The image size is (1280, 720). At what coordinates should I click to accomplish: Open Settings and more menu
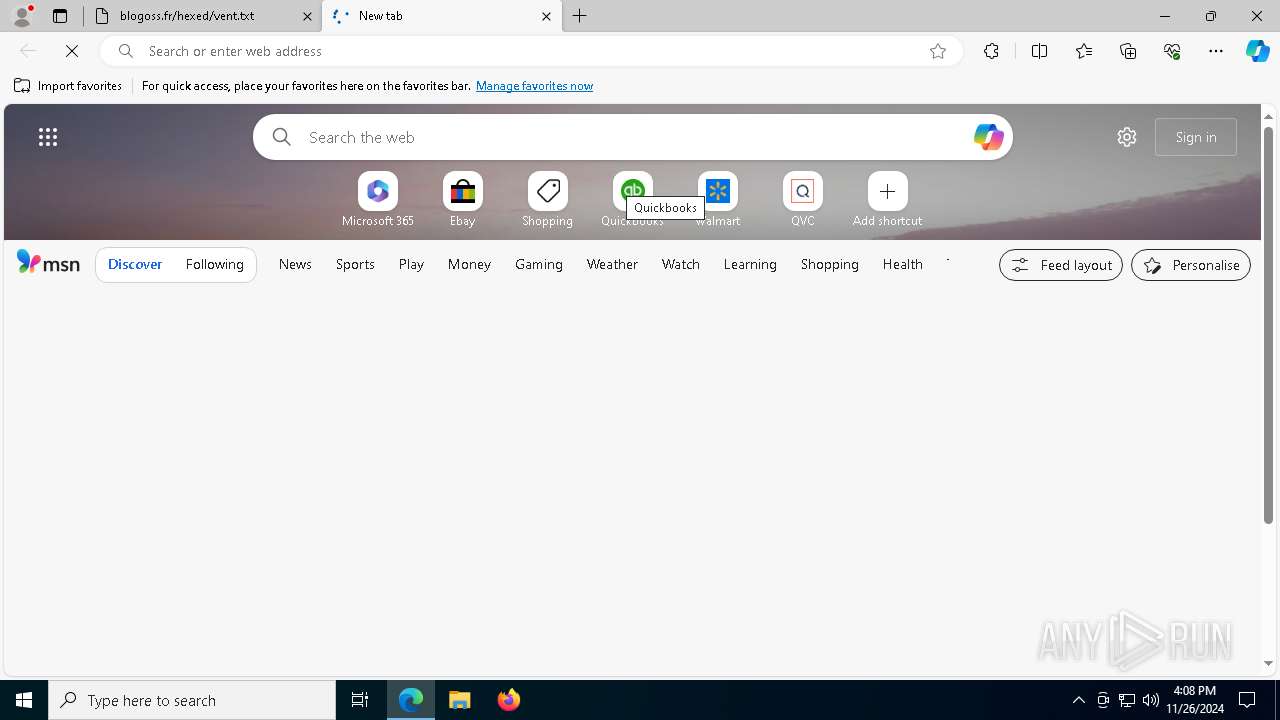tap(1216, 51)
